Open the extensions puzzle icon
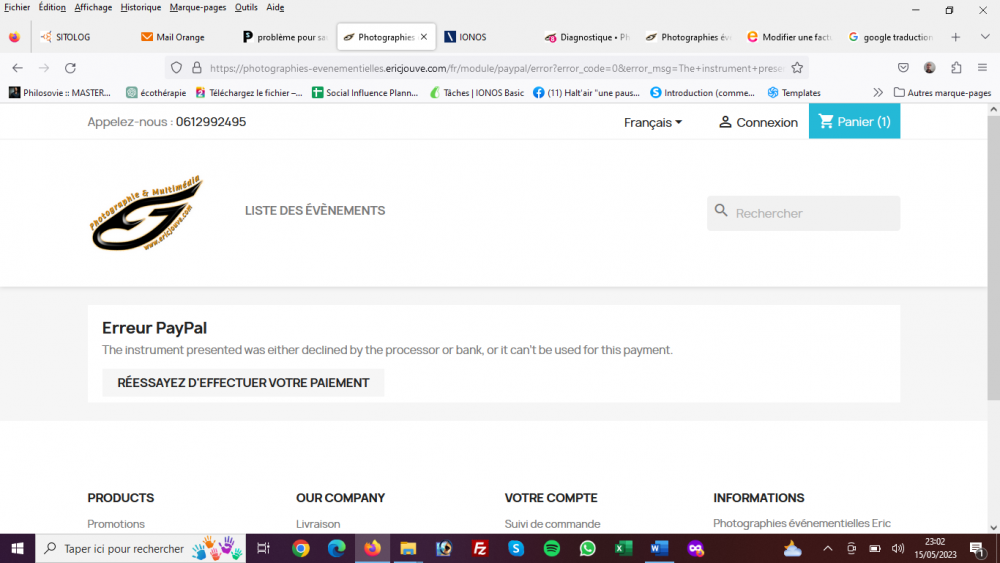 (x=956, y=68)
